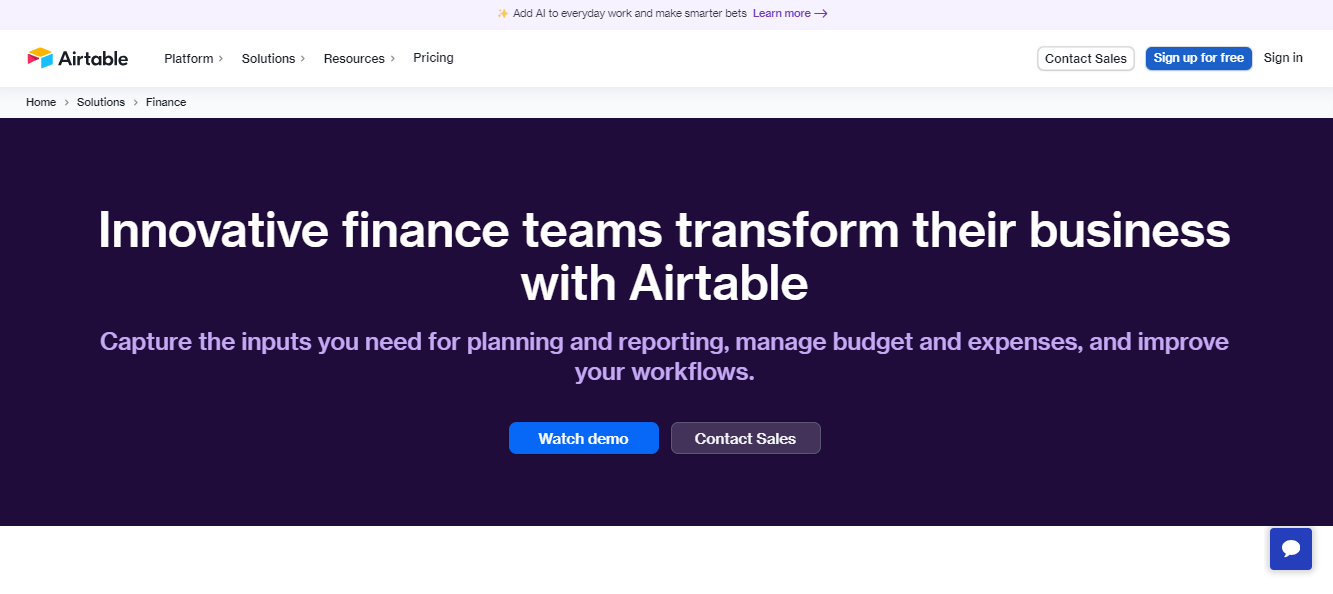
Task: Click the Finance breadcrumb item
Action: point(165,102)
